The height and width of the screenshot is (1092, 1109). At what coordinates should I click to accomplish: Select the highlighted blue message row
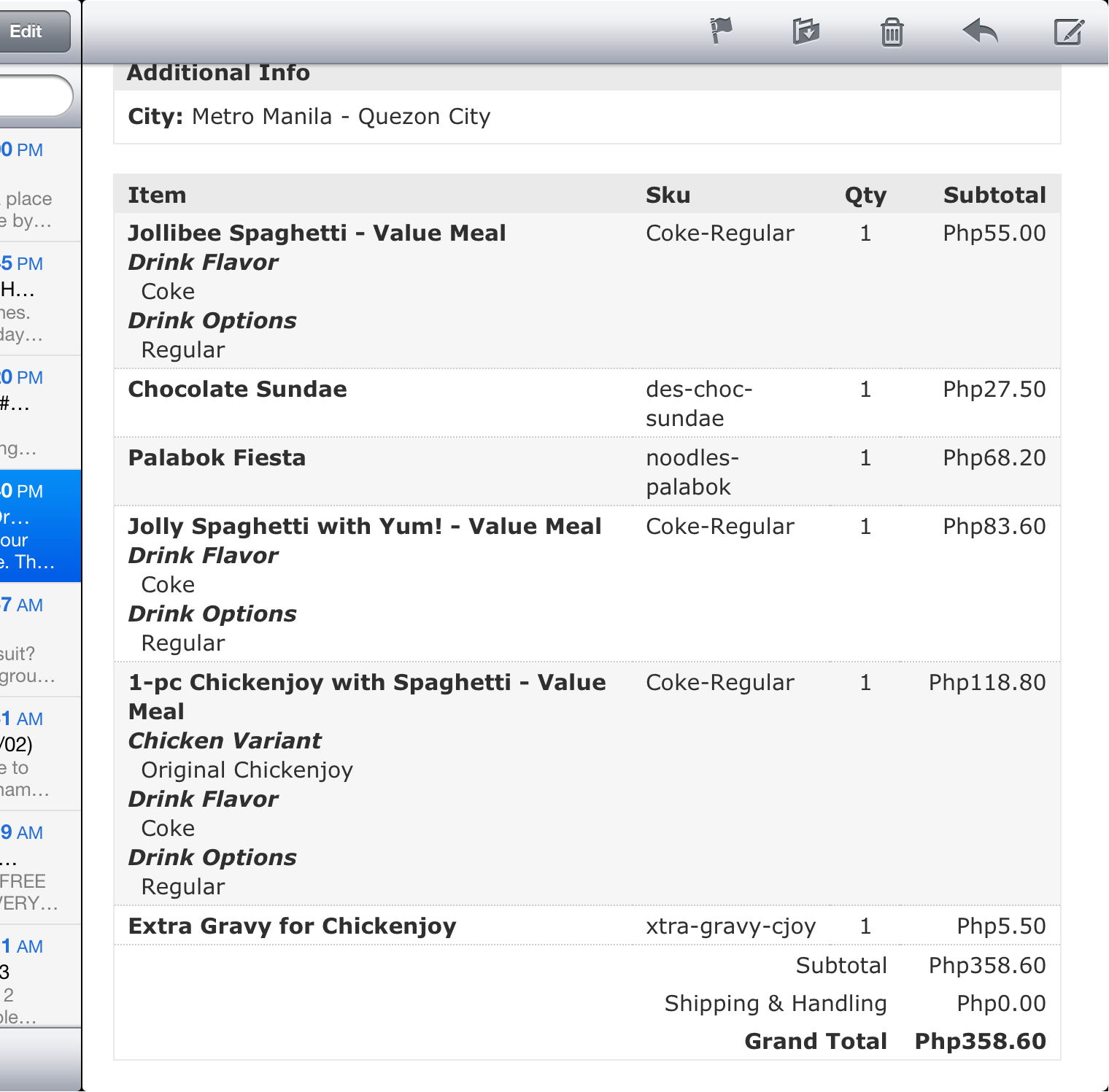pos(40,527)
